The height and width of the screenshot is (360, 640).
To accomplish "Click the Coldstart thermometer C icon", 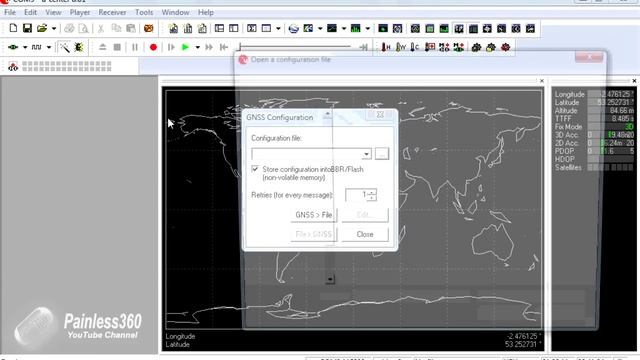I will [415, 47].
